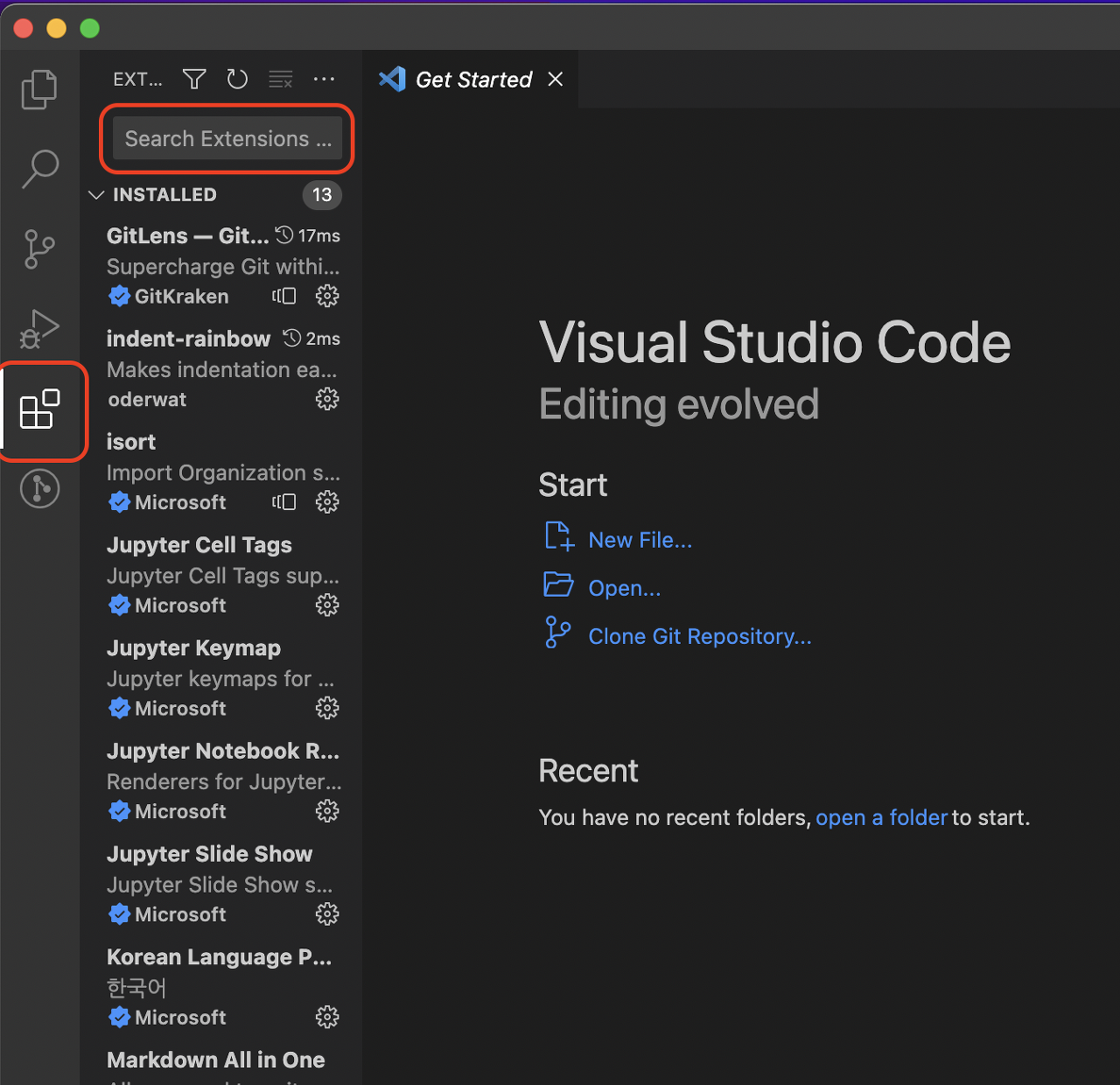The image size is (1120, 1085).
Task: Click GitKraken verified publisher badge
Action: [x=120, y=296]
